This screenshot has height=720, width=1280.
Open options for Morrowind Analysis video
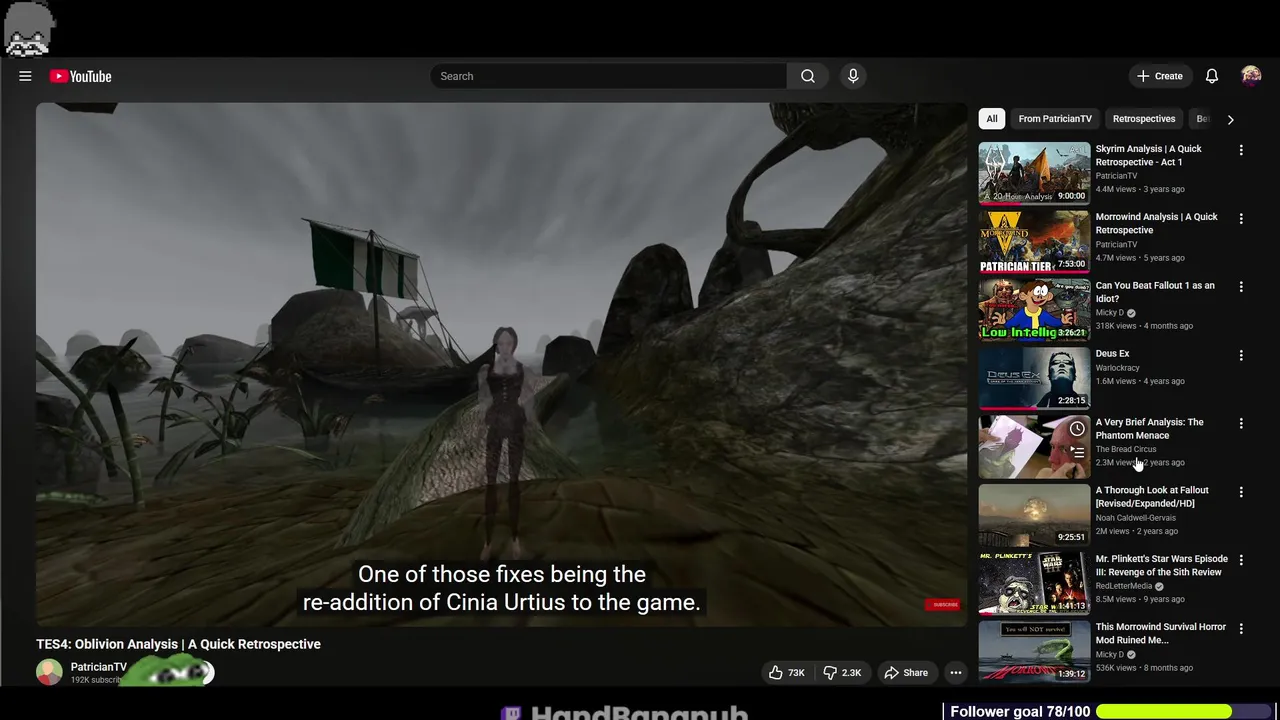pyautogui.click(x=1241, y=218)
